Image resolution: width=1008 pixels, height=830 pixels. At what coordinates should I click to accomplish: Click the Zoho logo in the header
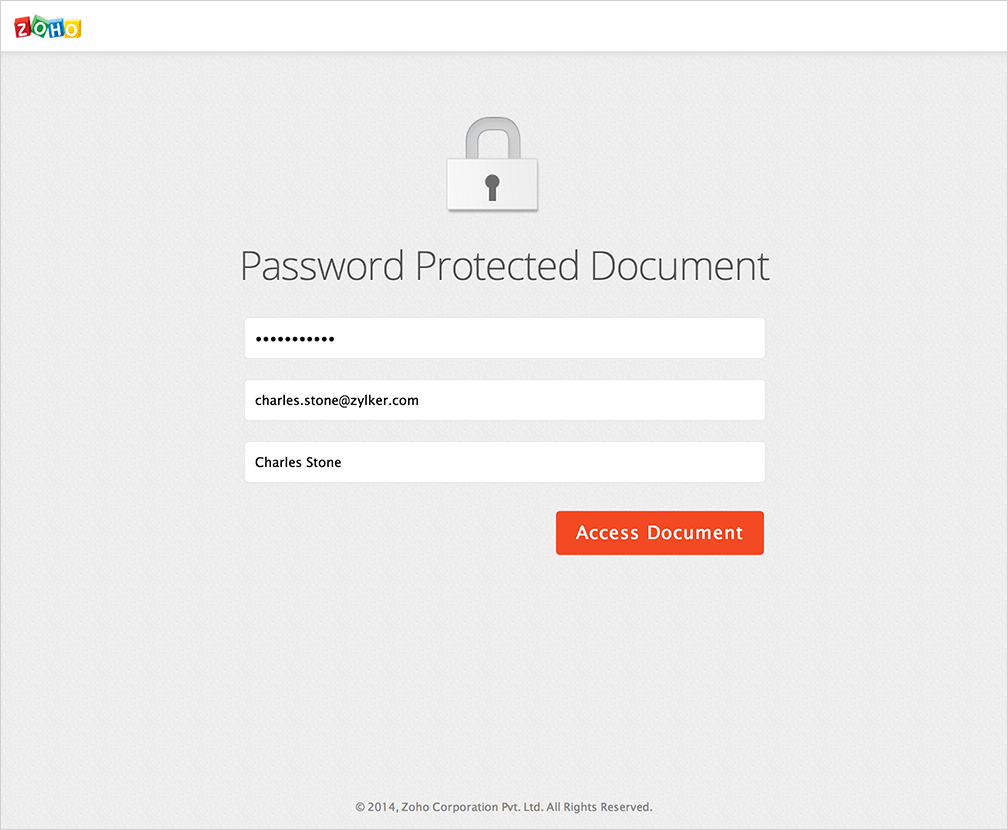(x=48, y=27)
